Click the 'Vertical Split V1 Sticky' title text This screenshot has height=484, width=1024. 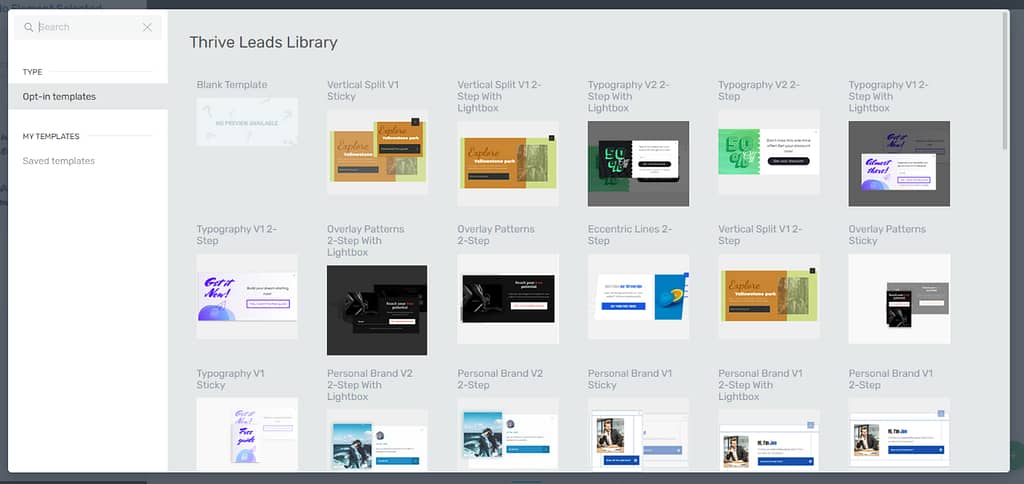tap(363, 91)
